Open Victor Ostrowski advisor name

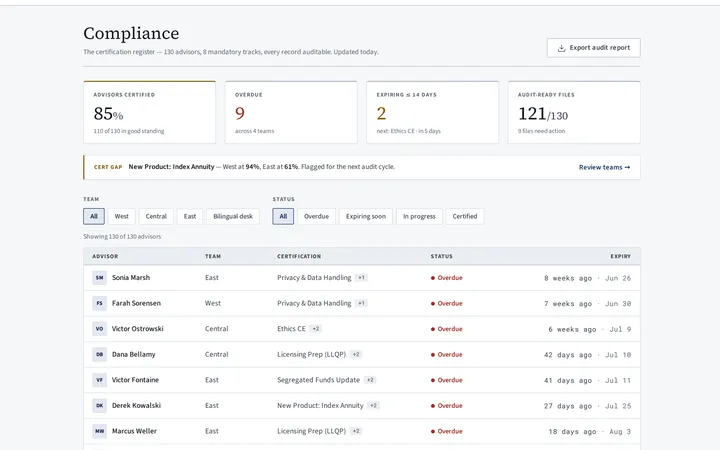[x=138, y=329]
